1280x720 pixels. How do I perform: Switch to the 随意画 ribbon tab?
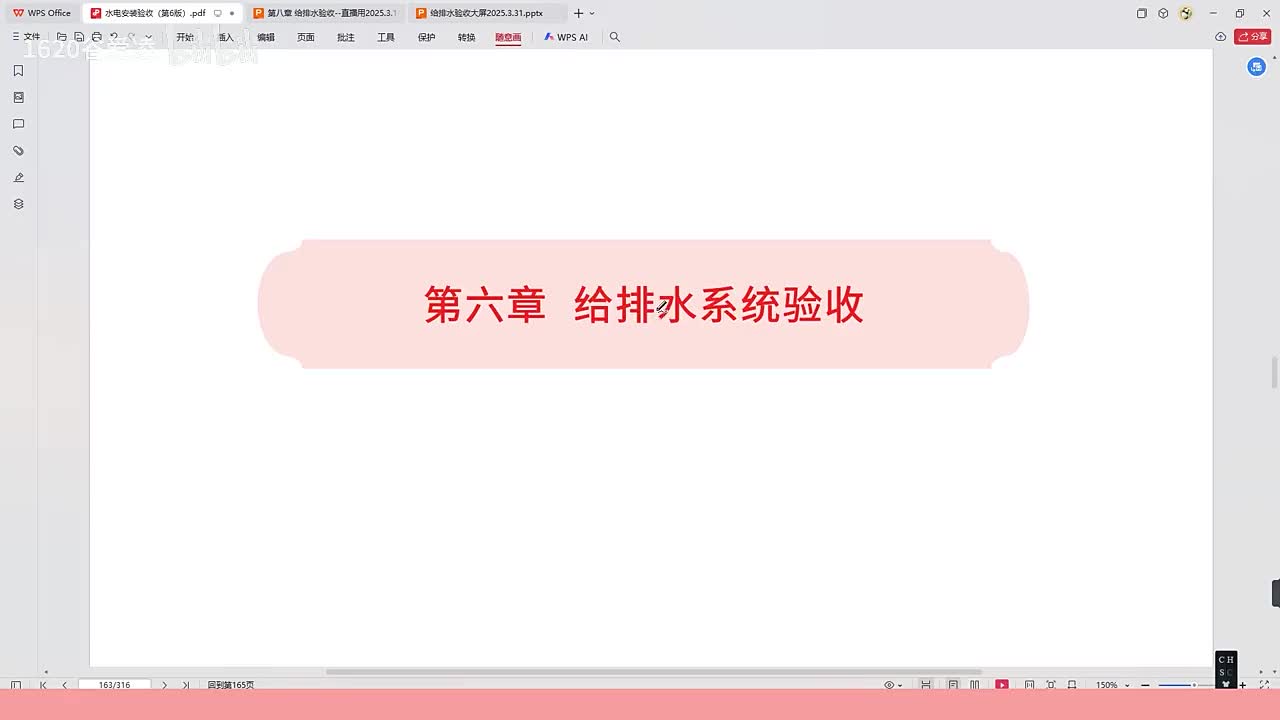tap(508, 37)
